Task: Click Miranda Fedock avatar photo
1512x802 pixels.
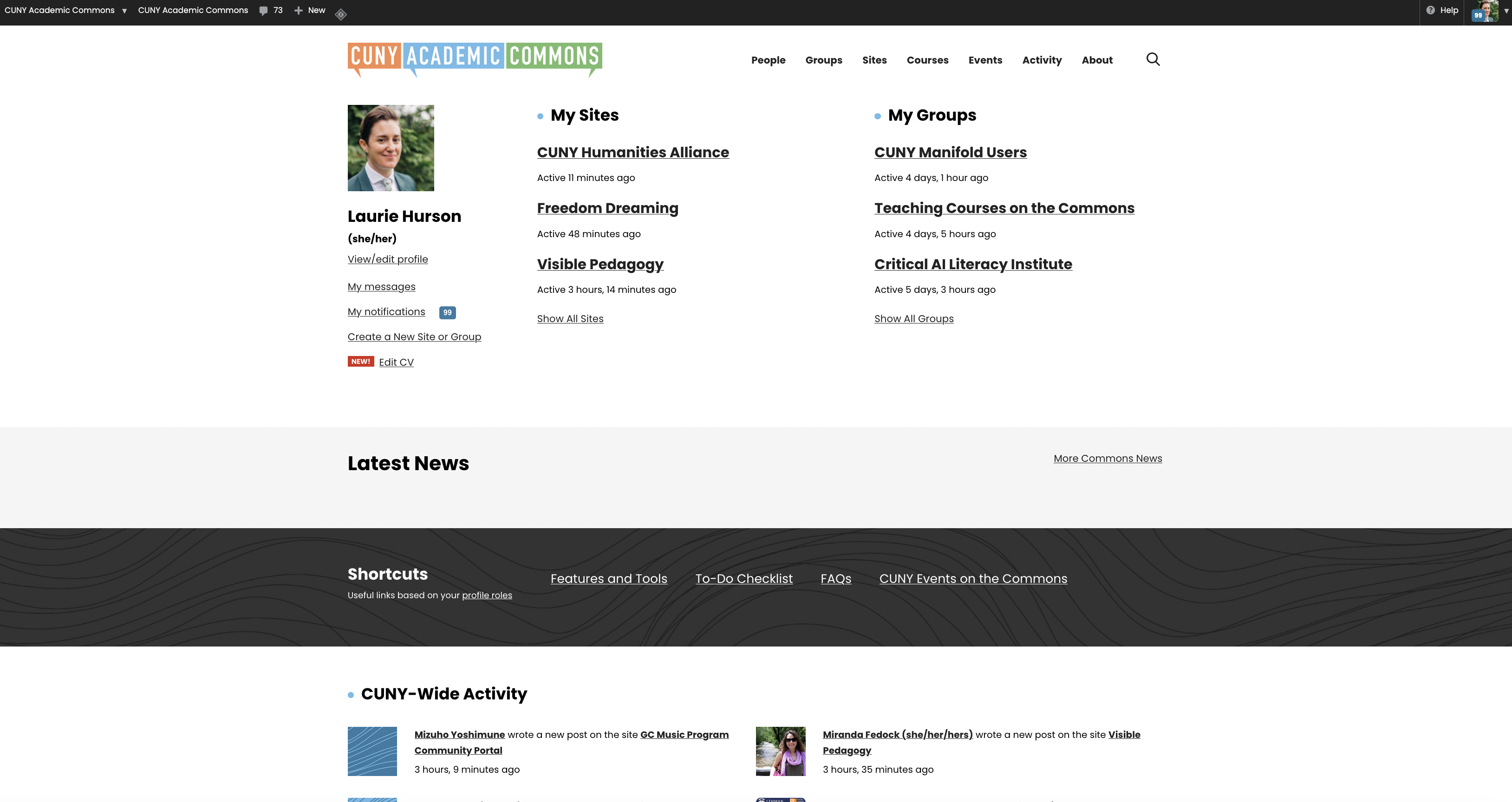Action: (x=781, y=751)
